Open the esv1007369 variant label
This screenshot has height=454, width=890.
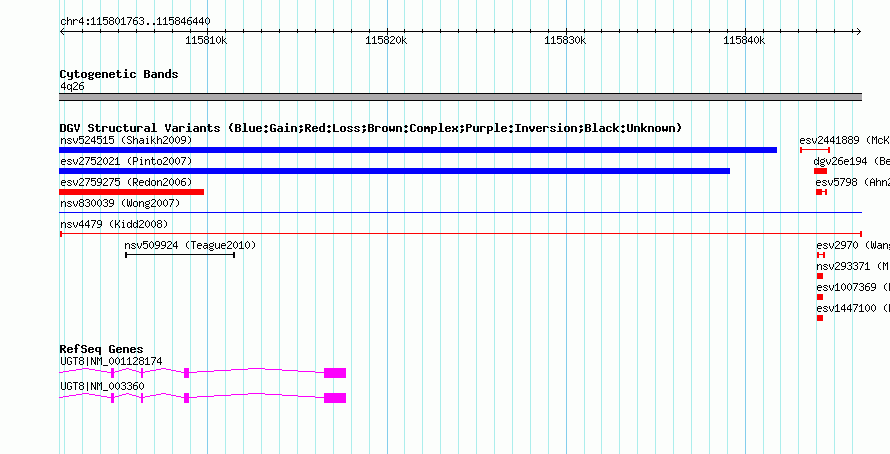pyautogui.click(x=853, y=287)
